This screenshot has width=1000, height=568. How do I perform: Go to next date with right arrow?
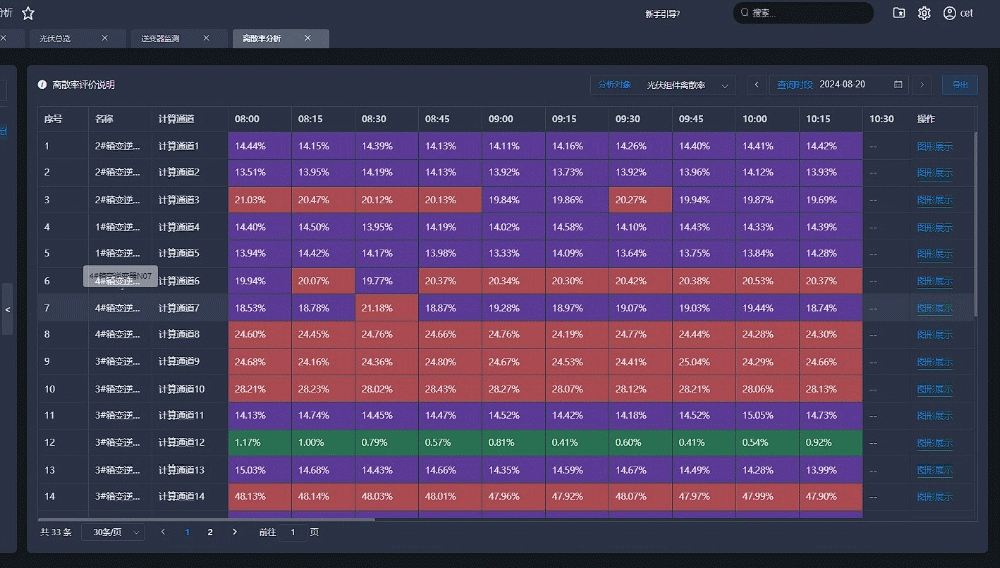922,85
